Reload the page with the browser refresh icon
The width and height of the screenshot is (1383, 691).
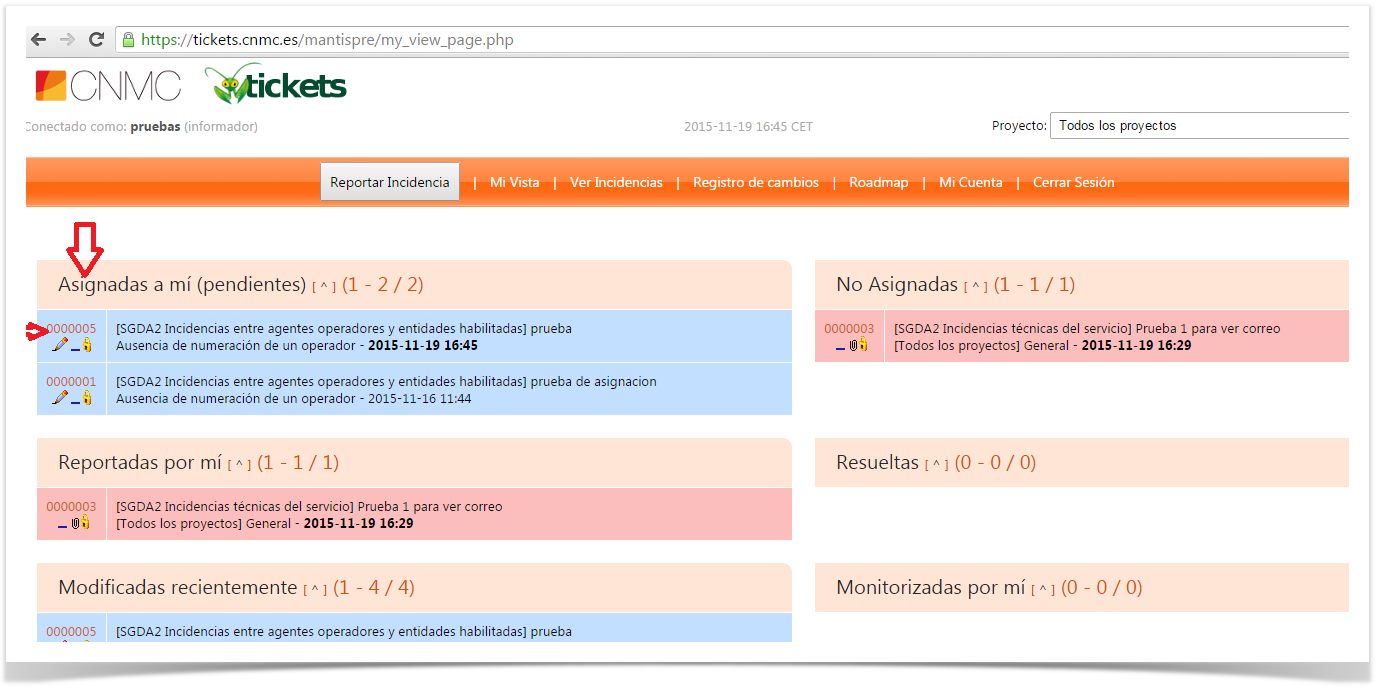(x=96, y=40)
